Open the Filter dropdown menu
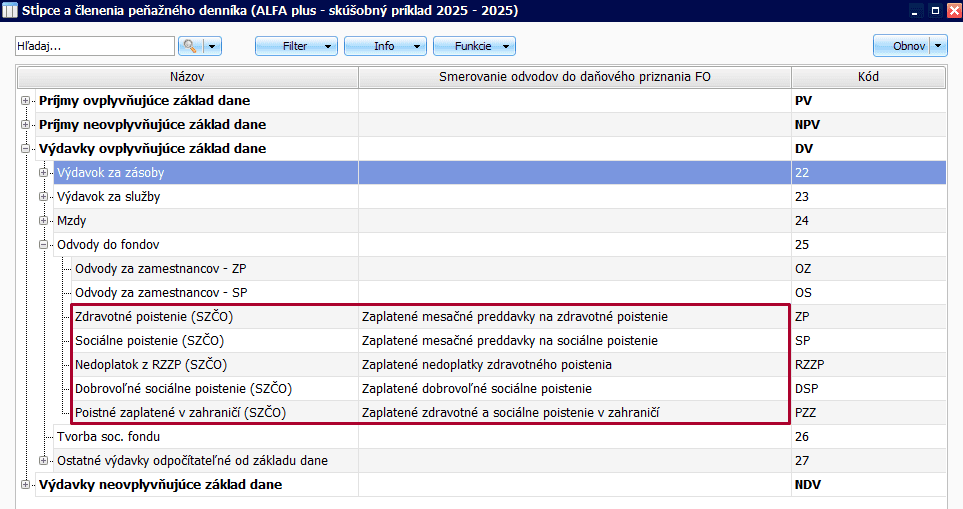963x509 pixels. coord(297,47)
